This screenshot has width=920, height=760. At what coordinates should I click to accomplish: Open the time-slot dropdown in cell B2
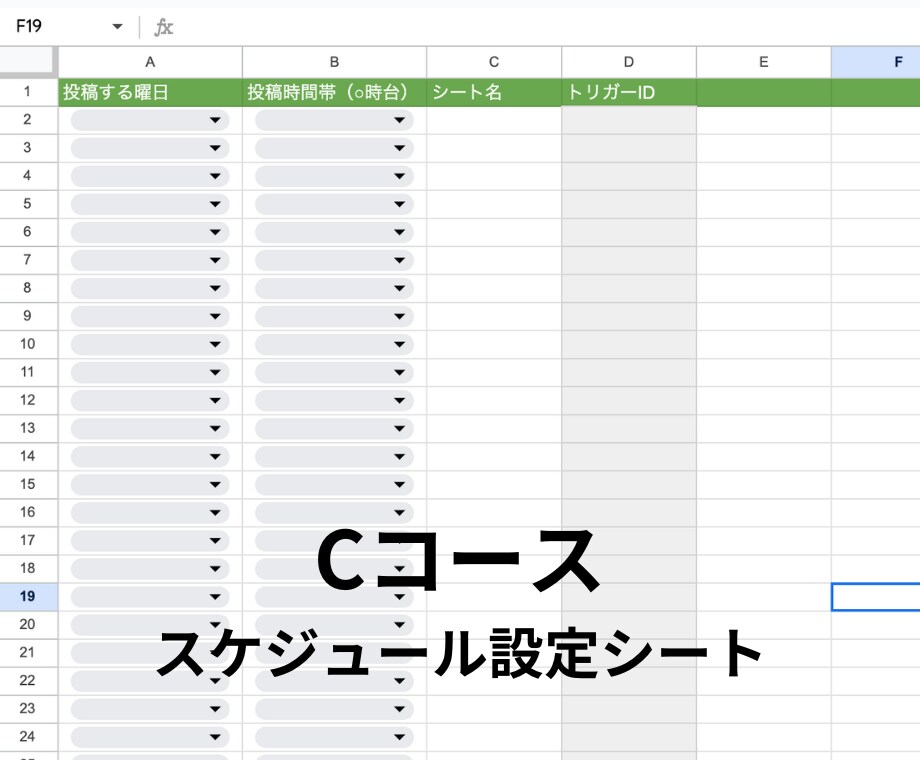(400, 120)
